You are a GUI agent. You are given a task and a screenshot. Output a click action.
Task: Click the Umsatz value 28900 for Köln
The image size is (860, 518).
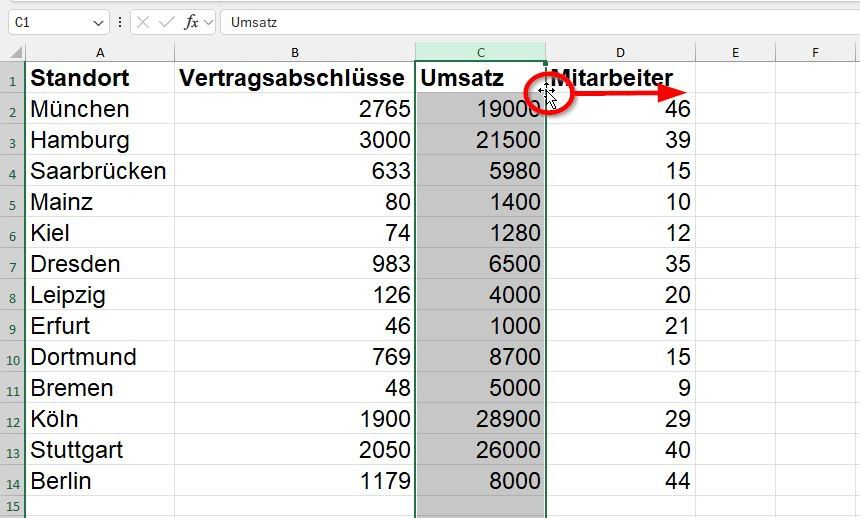pyautogui.click(x=481, y=419)
